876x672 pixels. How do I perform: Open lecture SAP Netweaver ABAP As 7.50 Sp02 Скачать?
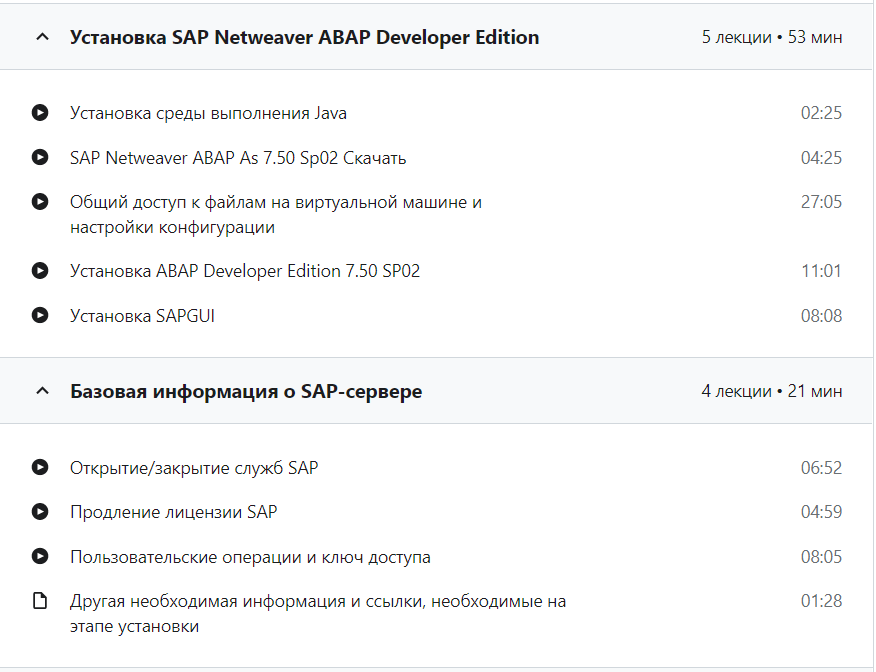[x=238, y=158]
